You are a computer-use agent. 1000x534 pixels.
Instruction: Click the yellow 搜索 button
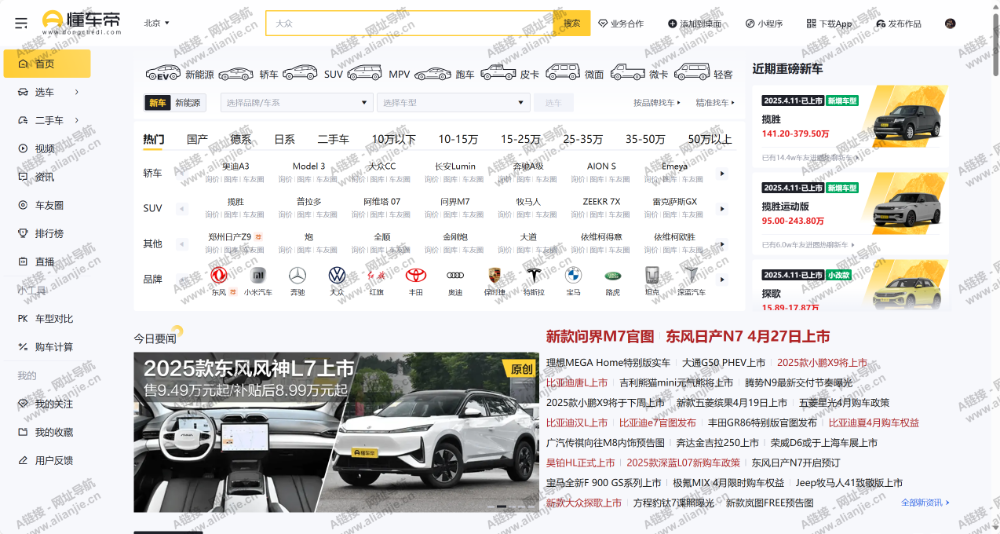click(x=572, y=23)
